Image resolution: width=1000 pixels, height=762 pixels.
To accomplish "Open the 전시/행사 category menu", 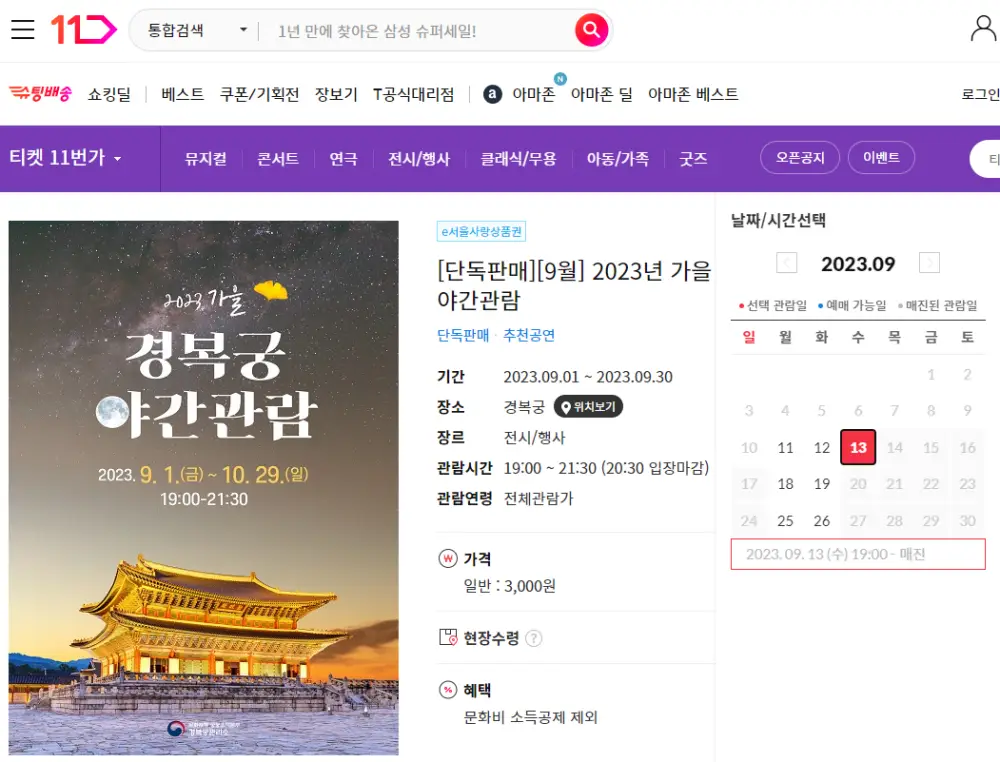I will (419, 160).
